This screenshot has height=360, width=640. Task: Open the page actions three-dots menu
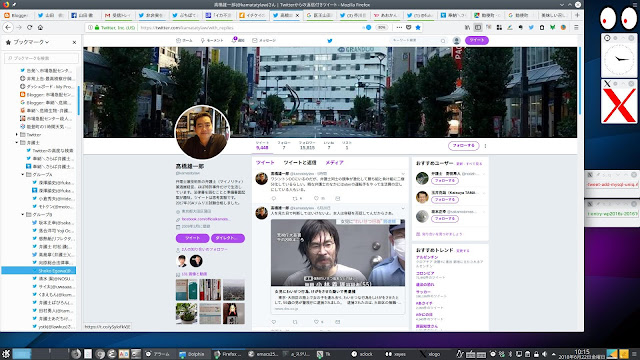pyautogui.click(x=399, y=27)
